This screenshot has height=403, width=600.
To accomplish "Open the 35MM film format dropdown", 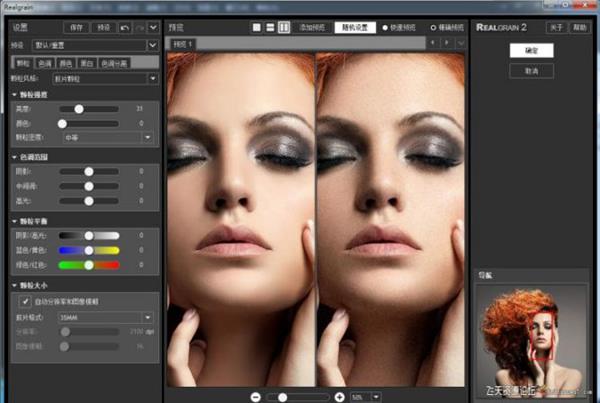I will [x=147, y=315].
